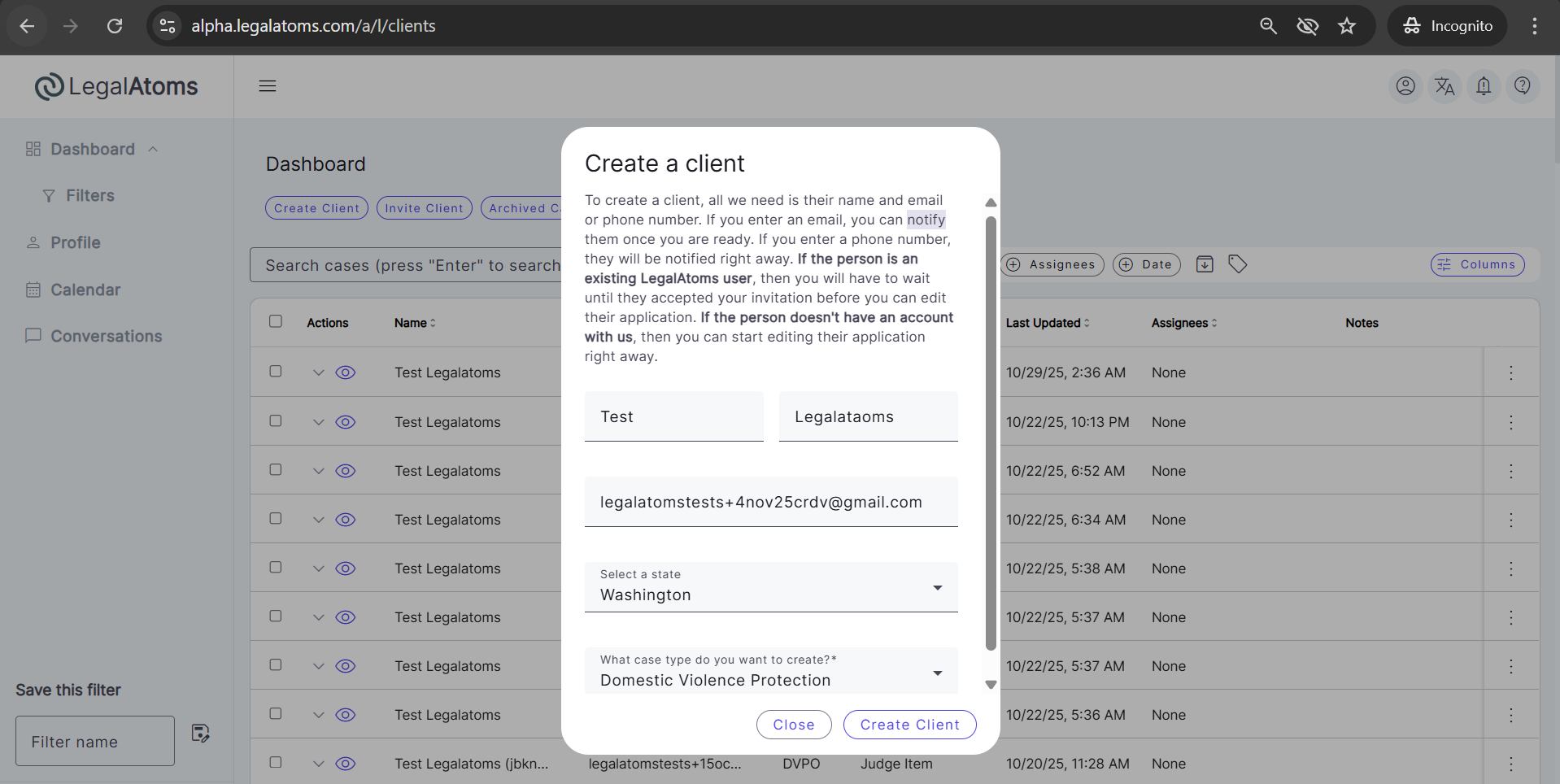1560x784 pixels.
Task: Check the first Test Legalatoms row checkbox
Action: tap(276, 372)
